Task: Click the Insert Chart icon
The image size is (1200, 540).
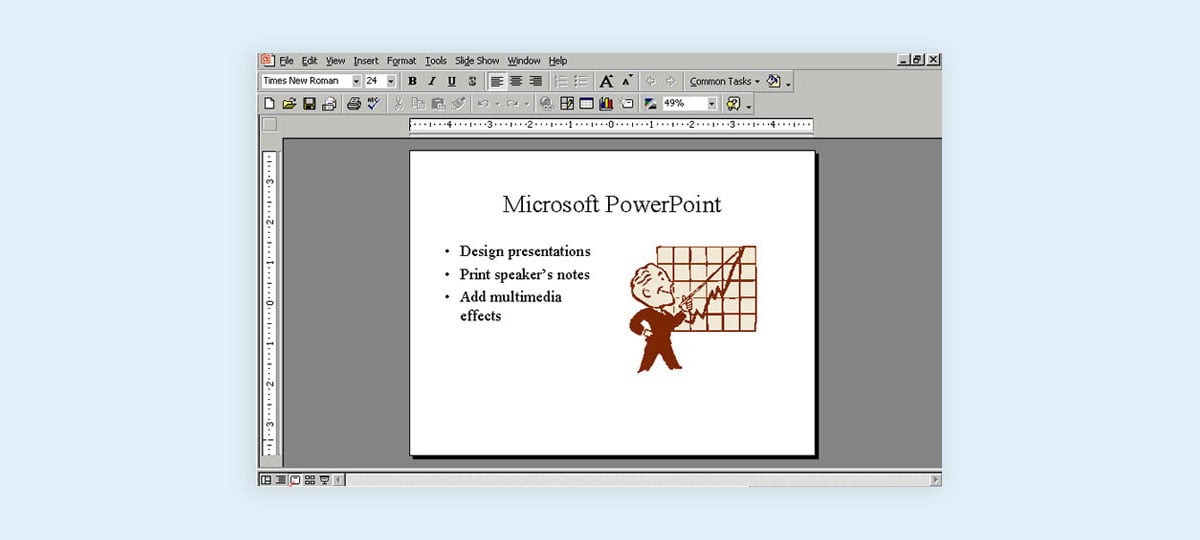Action: tap(607, 103)
